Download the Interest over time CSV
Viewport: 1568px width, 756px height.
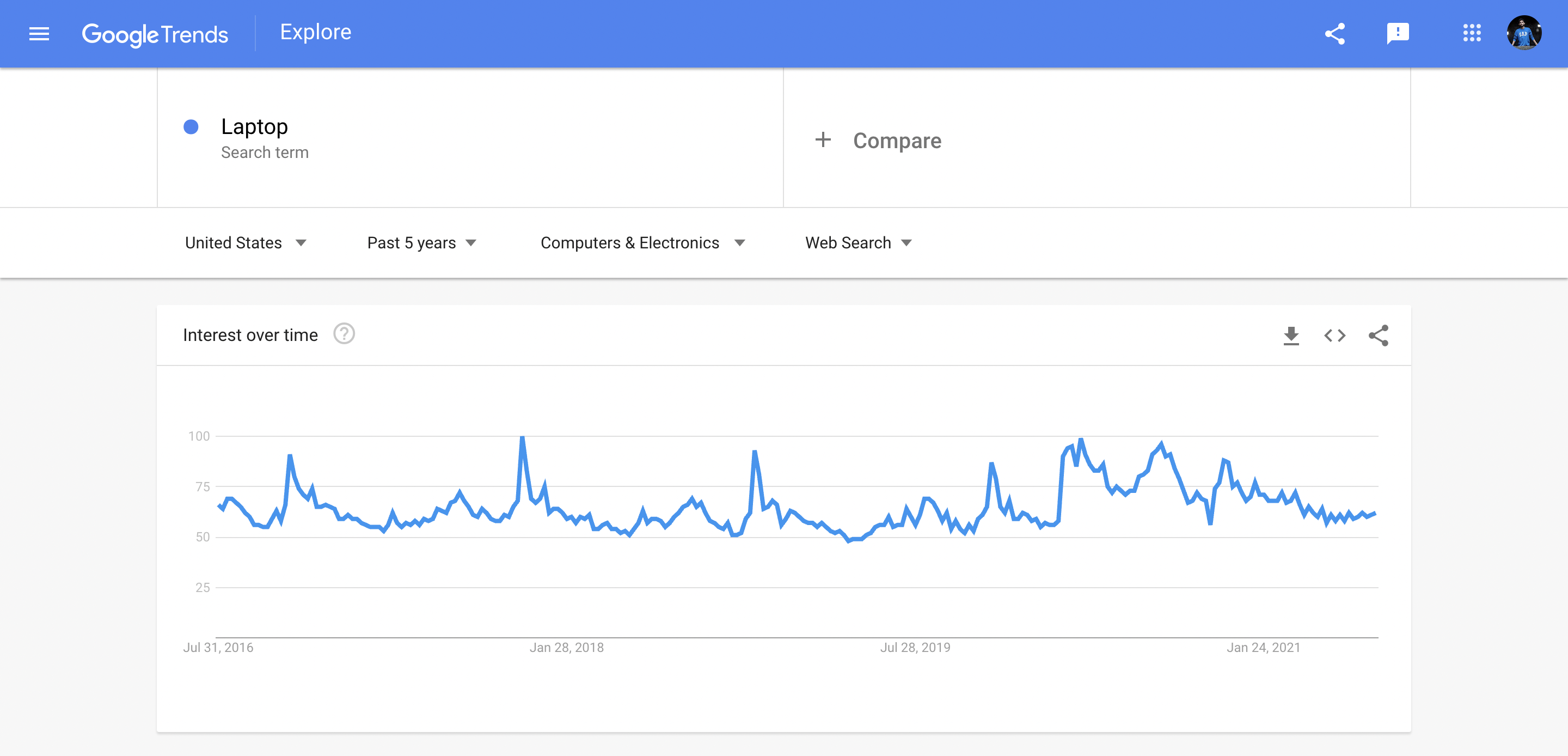tap(1291, 336)
